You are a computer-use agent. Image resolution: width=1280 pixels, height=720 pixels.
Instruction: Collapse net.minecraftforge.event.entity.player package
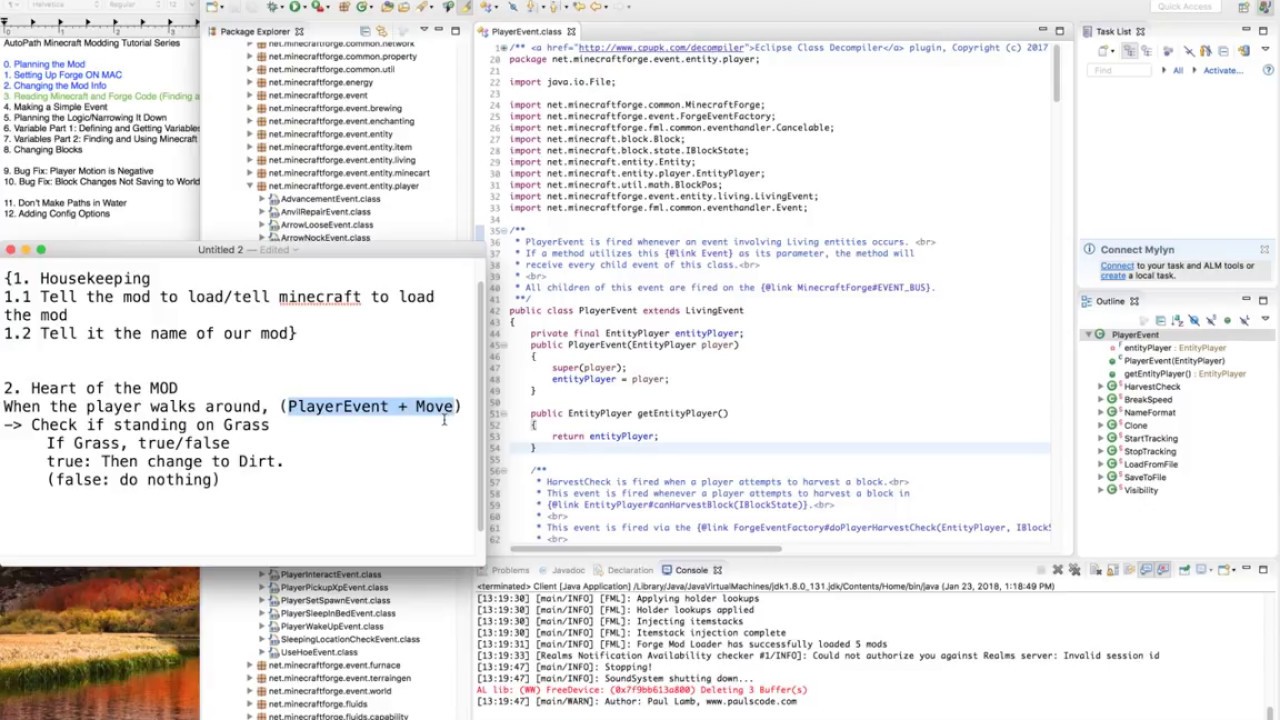[249, 186]
